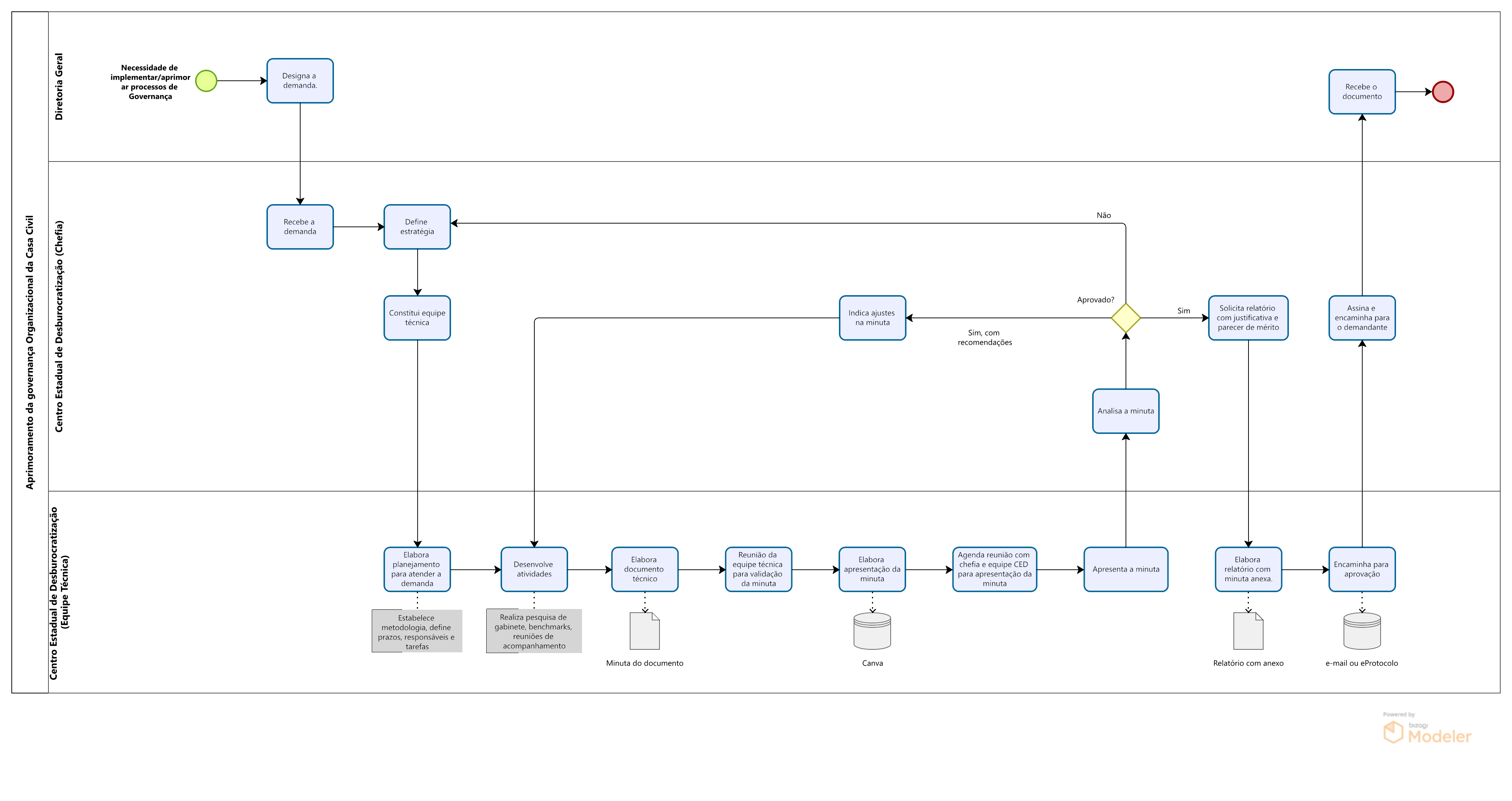This screenshot has width=1512, height=801.
Task: Select the 'Define estratégia' task
Action: [417, 226]
